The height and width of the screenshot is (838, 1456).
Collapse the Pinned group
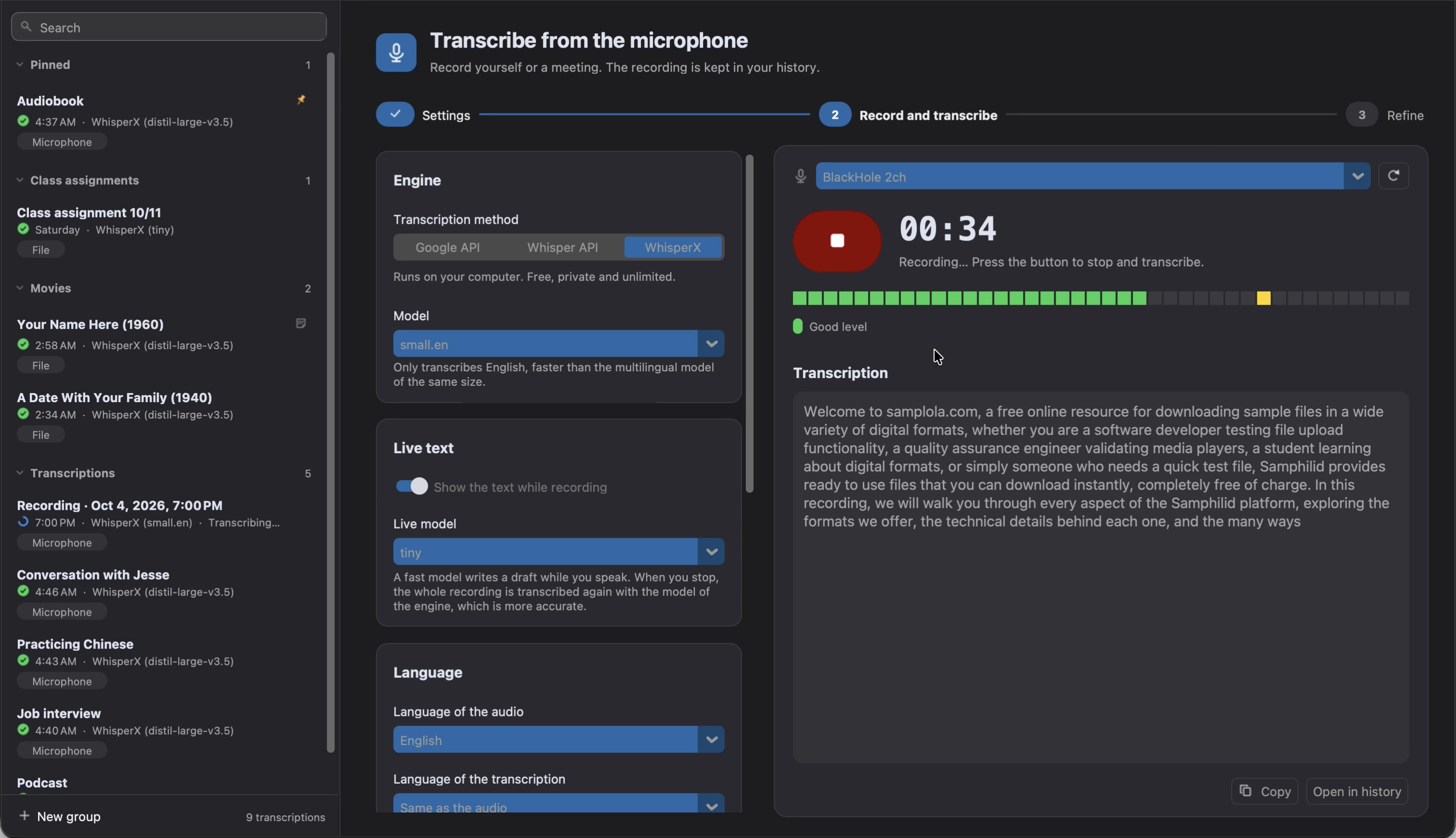(20, 64)
